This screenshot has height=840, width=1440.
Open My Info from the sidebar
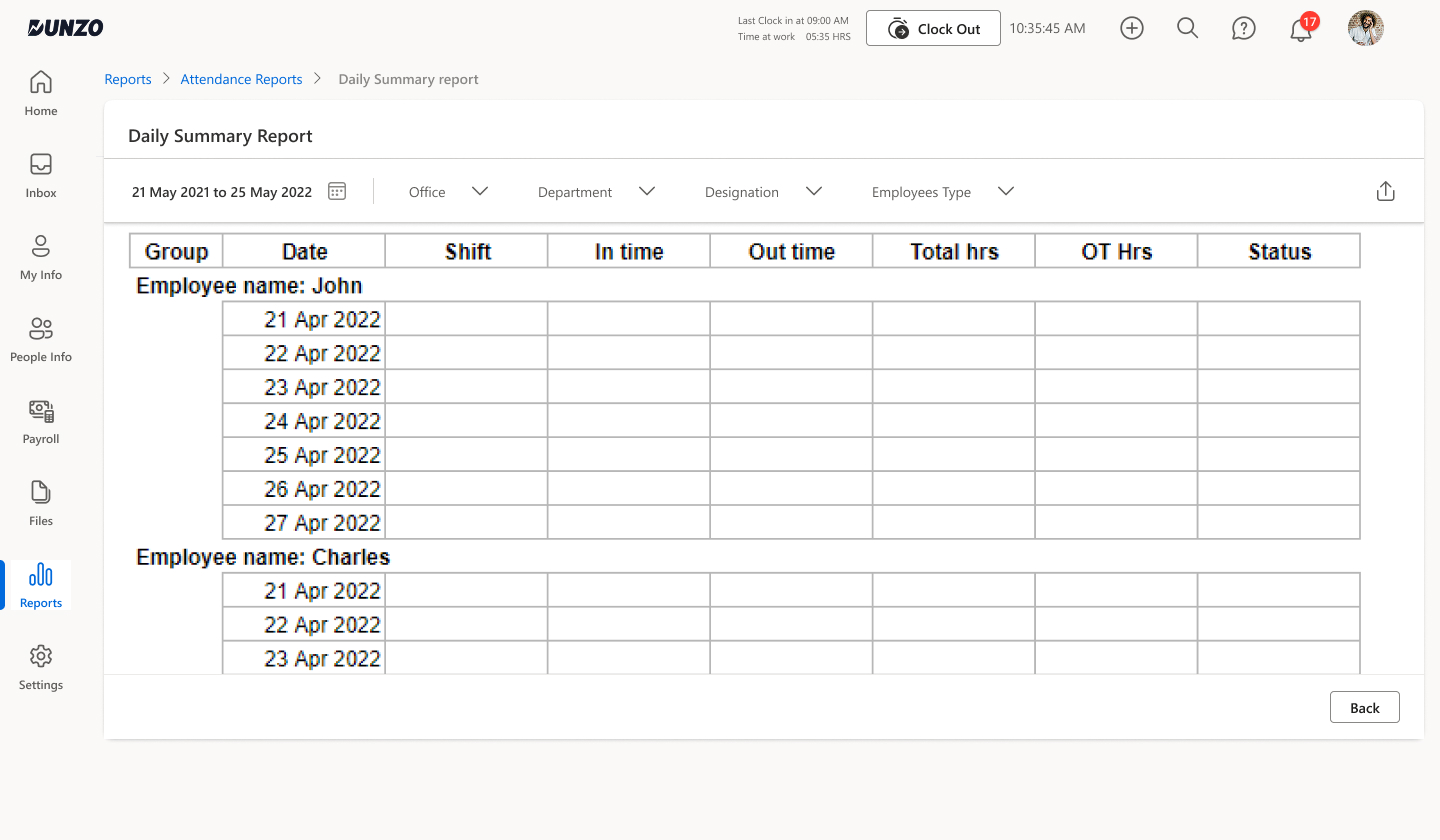tap(40, 258)
